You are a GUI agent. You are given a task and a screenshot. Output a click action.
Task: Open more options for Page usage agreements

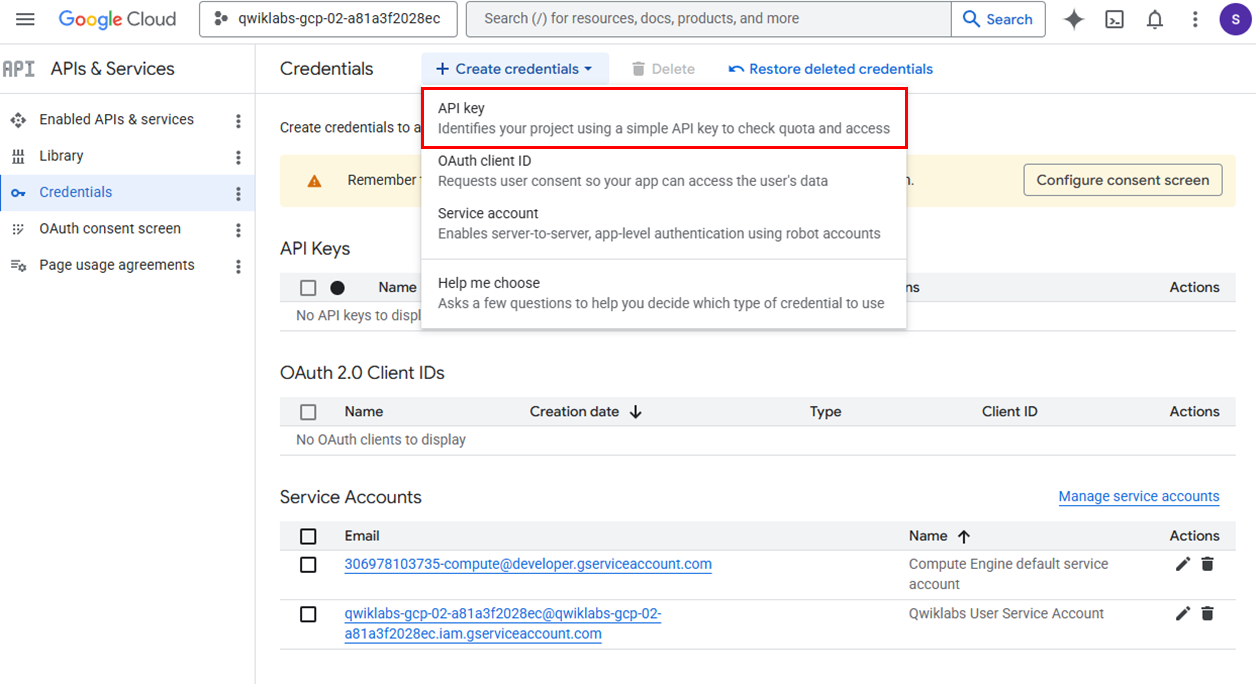pyautogui.click(x=238, y=267)
